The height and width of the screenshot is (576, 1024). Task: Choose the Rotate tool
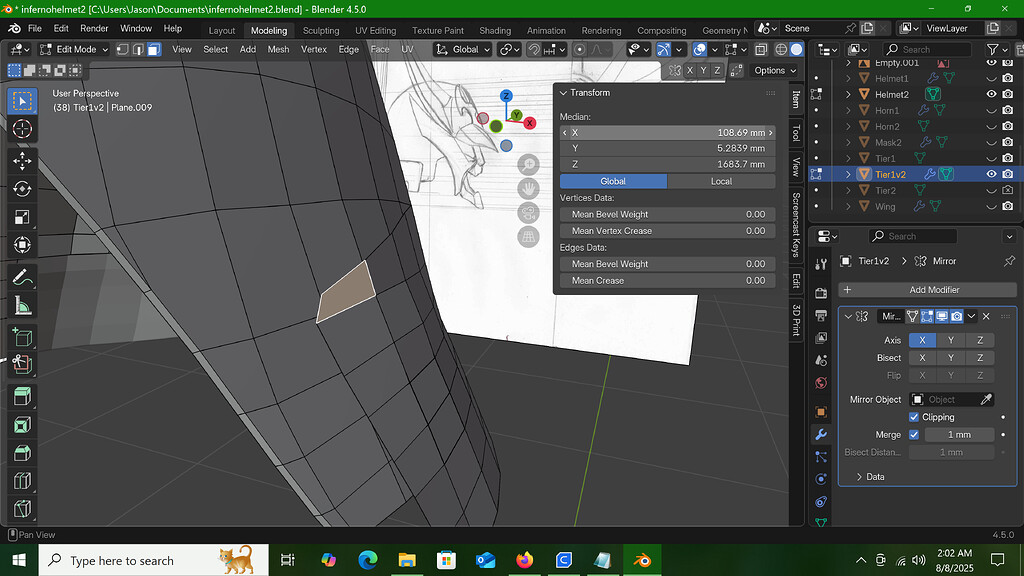tap(22, 189)
